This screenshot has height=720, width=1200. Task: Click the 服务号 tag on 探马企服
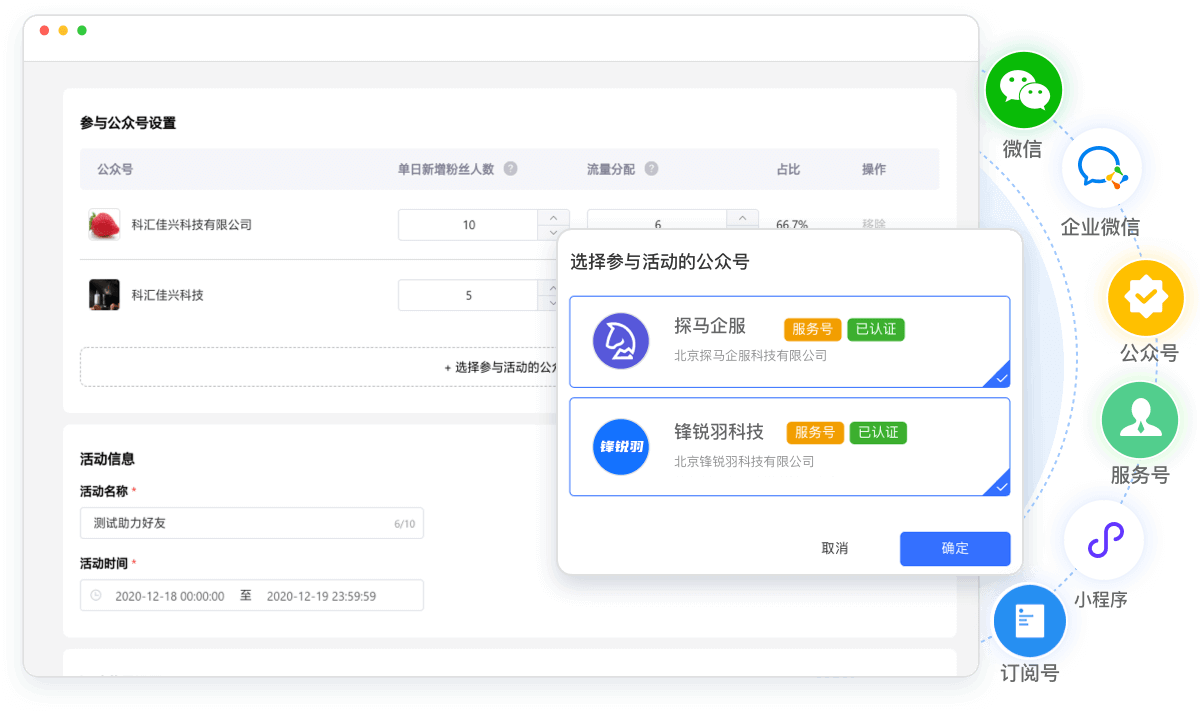(813, 329)
